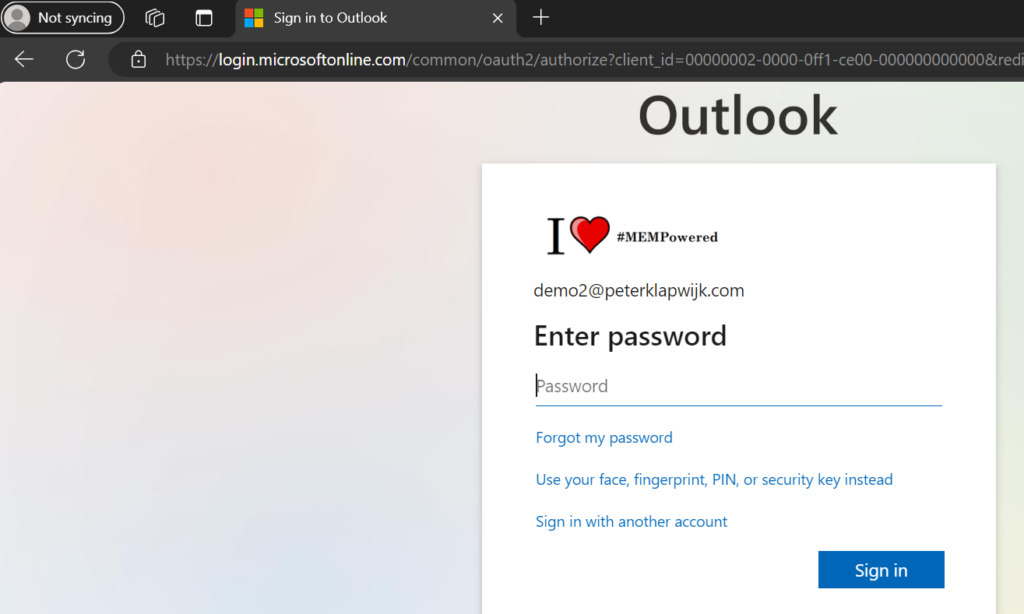Viewport: 1024px width, 614px height.
Task: Open a new tab with plus icon
Action: (541, 18)
